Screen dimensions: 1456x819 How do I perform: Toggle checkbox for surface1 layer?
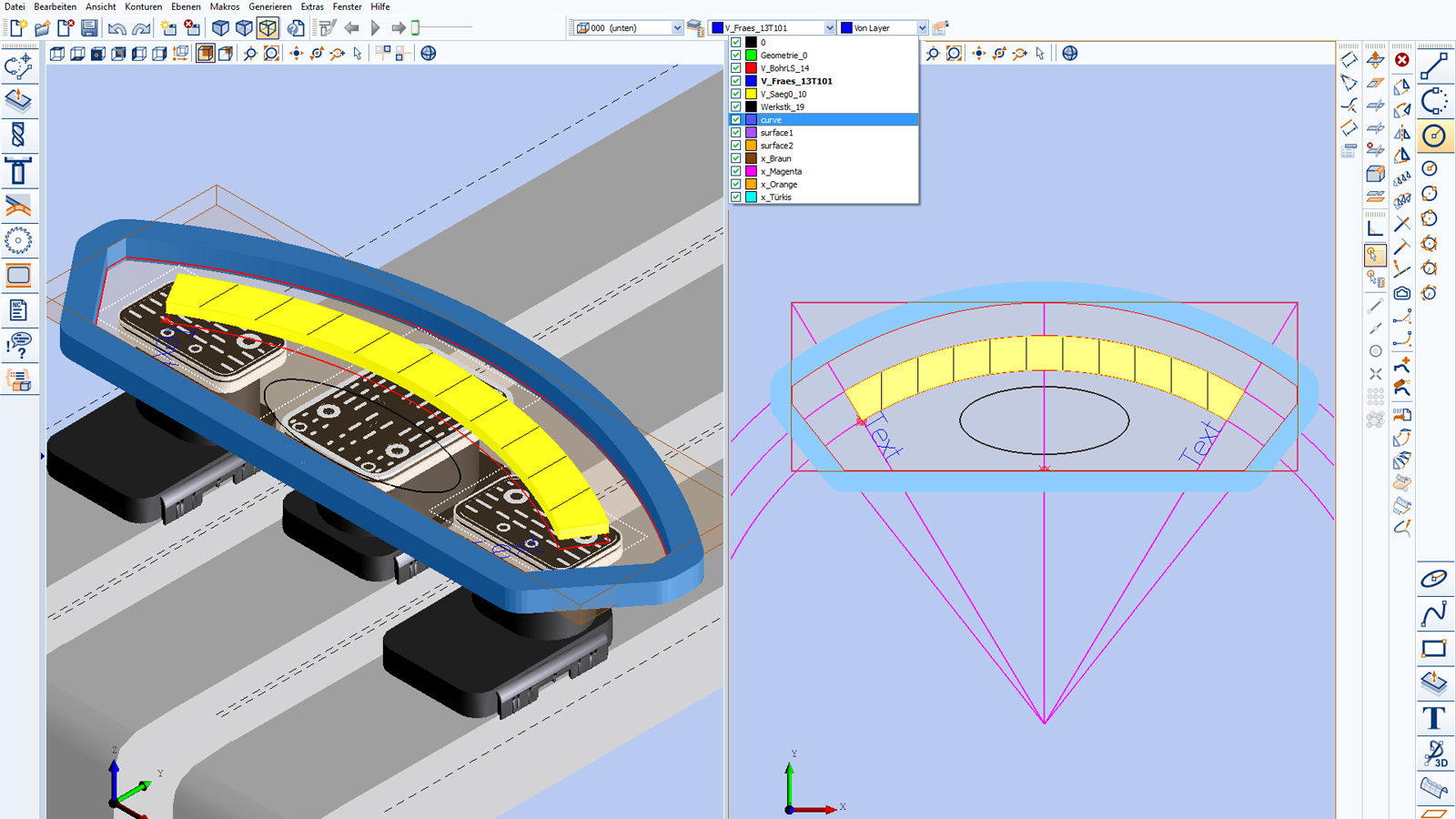[x=736, y=133]
